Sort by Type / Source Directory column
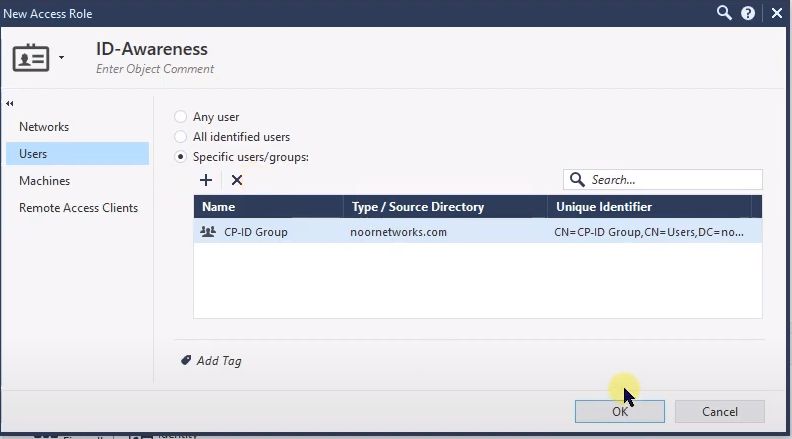The height and width of the screenshot is (439, 792). coord(445,207)
